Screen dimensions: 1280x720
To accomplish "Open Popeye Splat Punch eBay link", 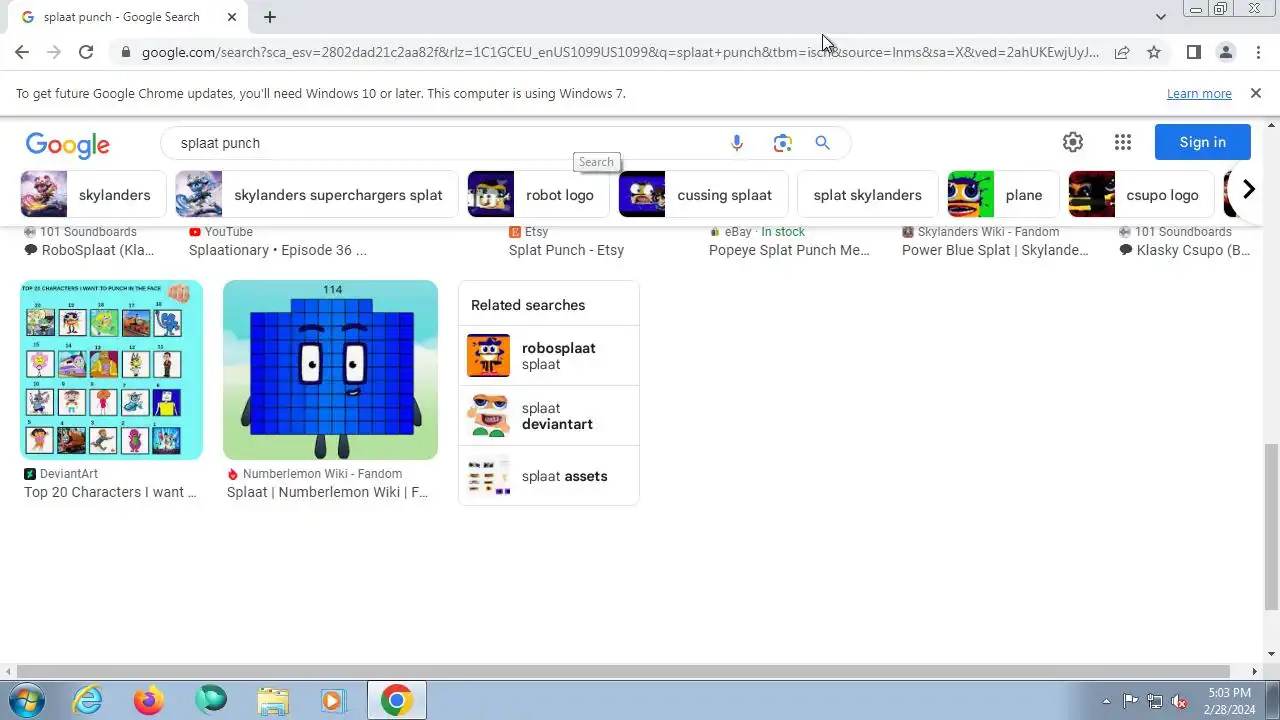I will tap(789, 250).
